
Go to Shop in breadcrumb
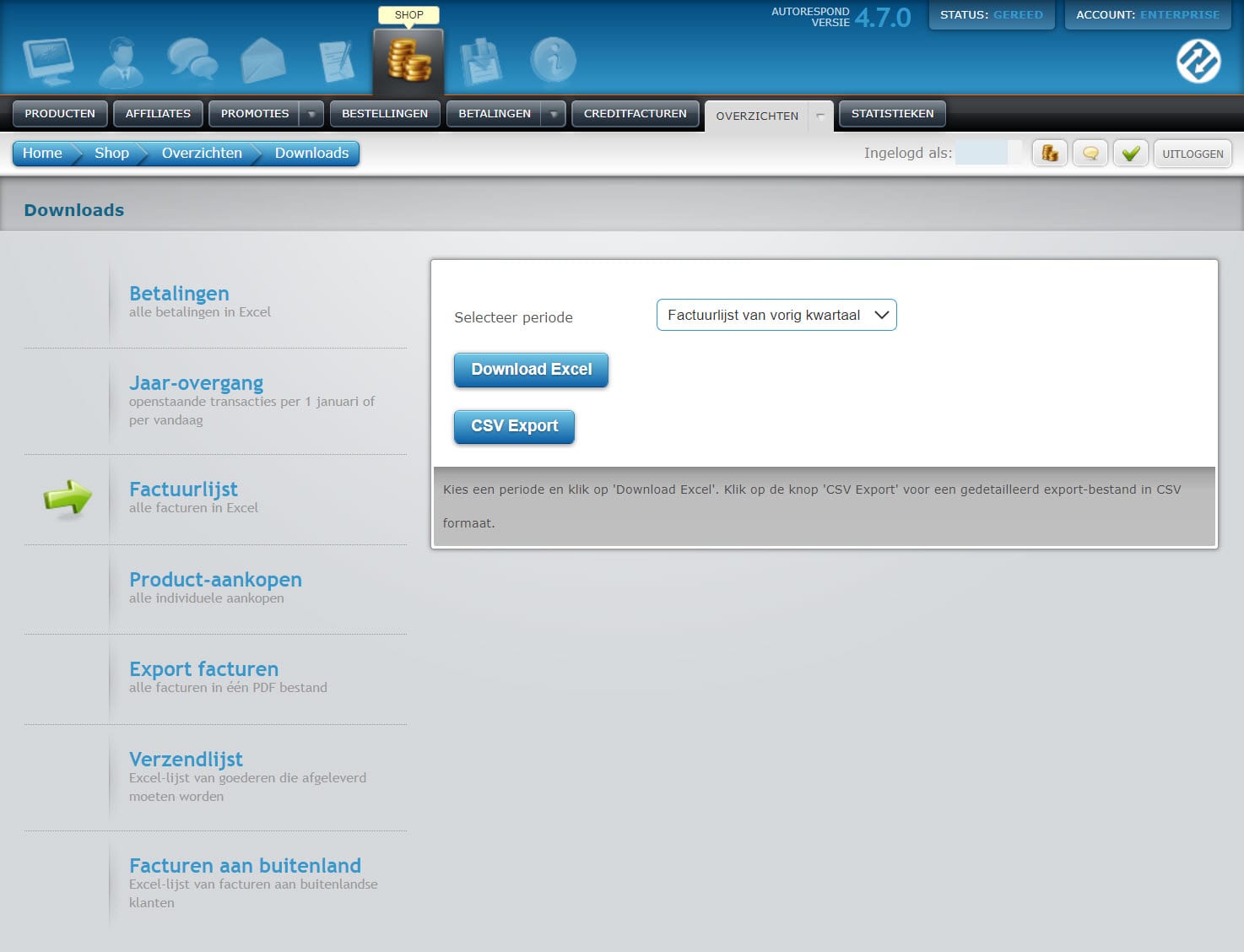pyautogui.click(x=111, y=153)
